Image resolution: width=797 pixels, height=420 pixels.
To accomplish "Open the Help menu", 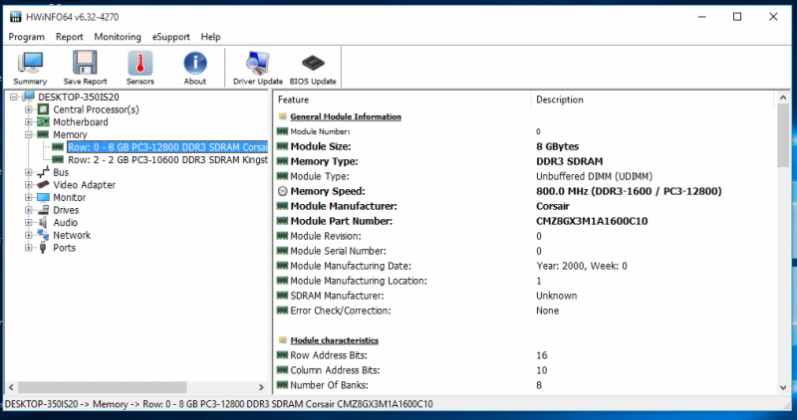I will coord(210,37).
